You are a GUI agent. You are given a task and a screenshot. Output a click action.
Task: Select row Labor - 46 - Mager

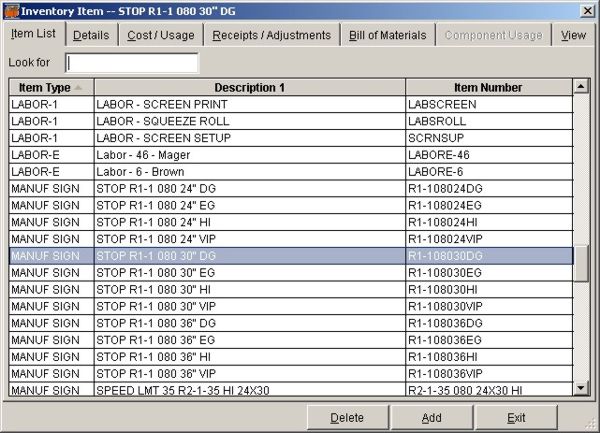291,155
